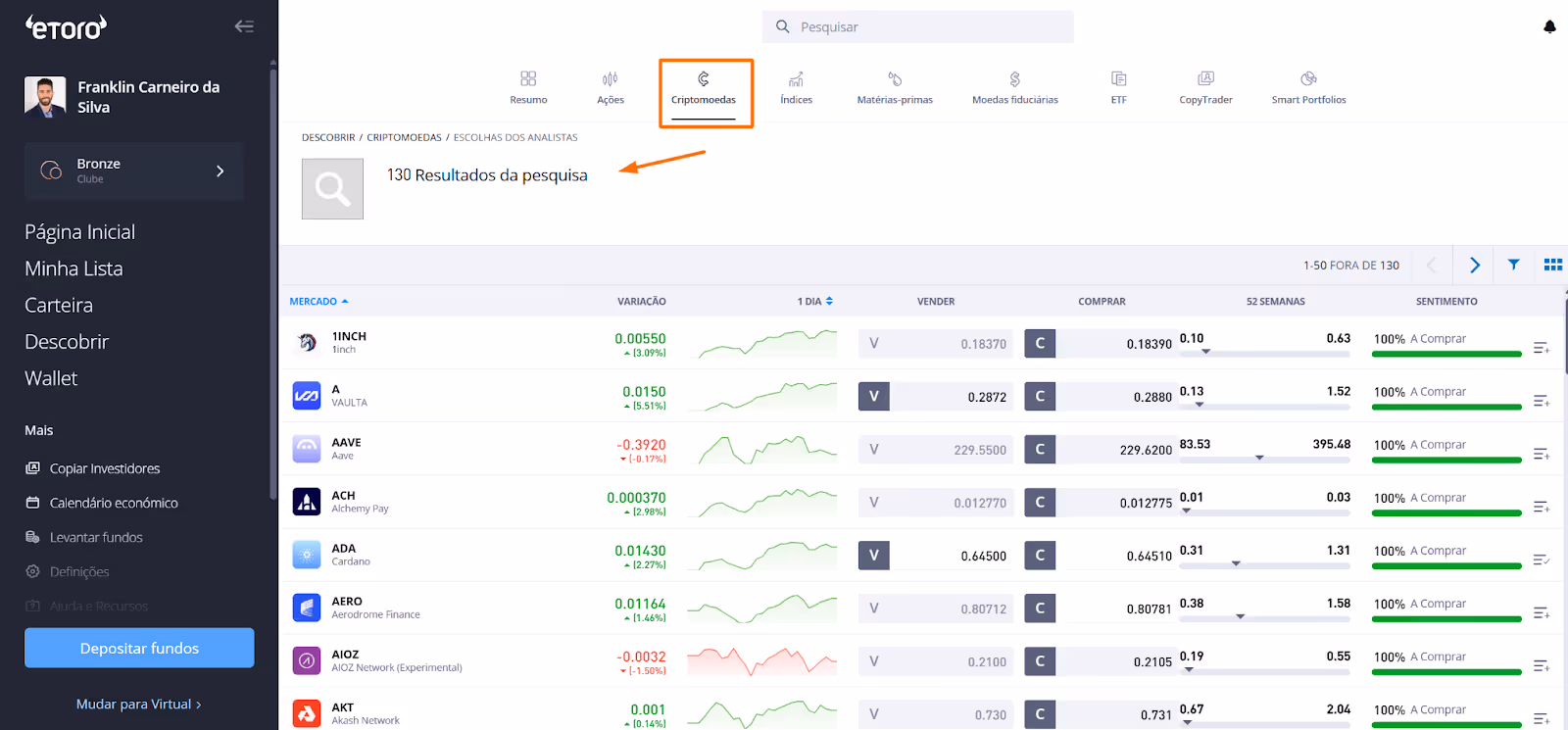
Task: Open Calendário económico in sidebar
Action: [102, 503]
